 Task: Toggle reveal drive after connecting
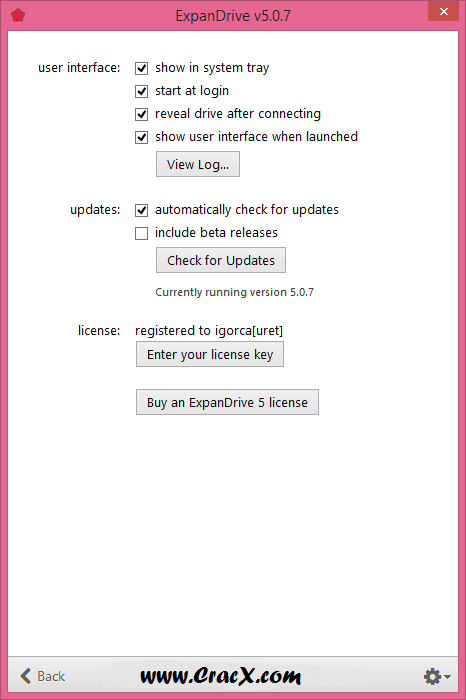tap(141, 114)
